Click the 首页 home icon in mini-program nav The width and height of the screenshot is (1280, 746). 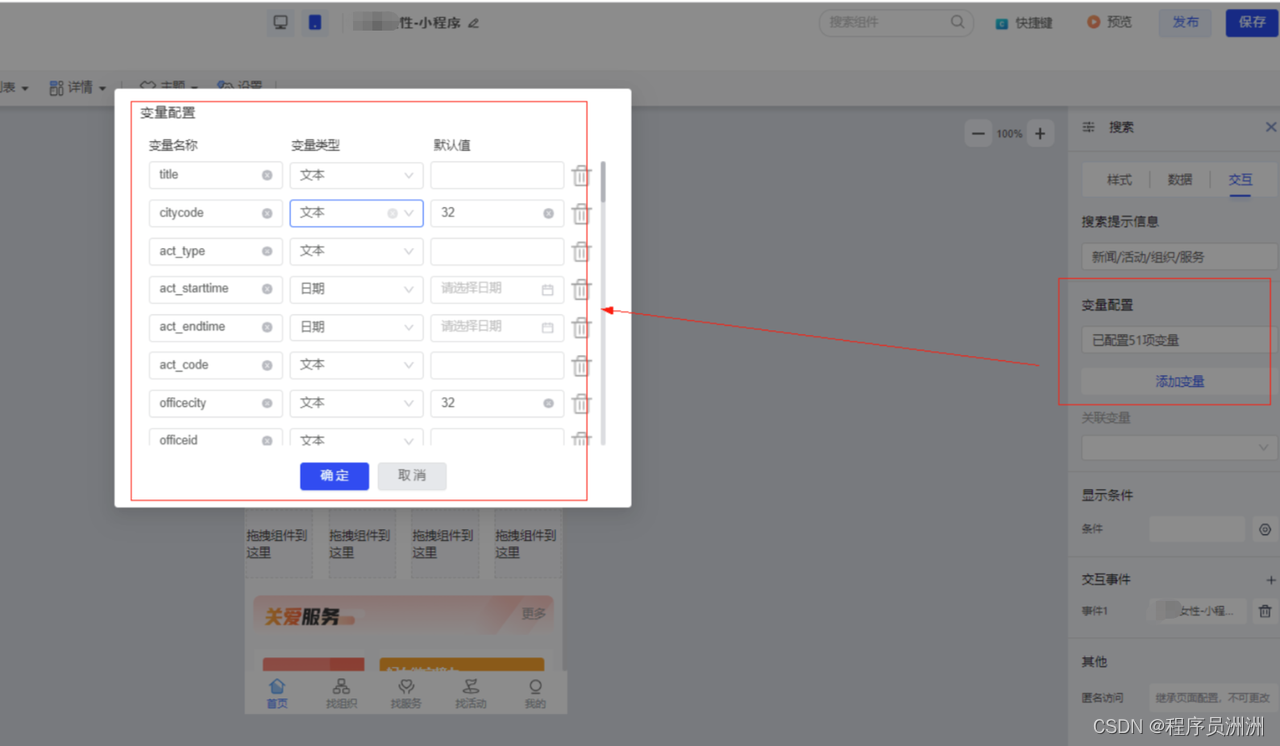coord(277,689)
